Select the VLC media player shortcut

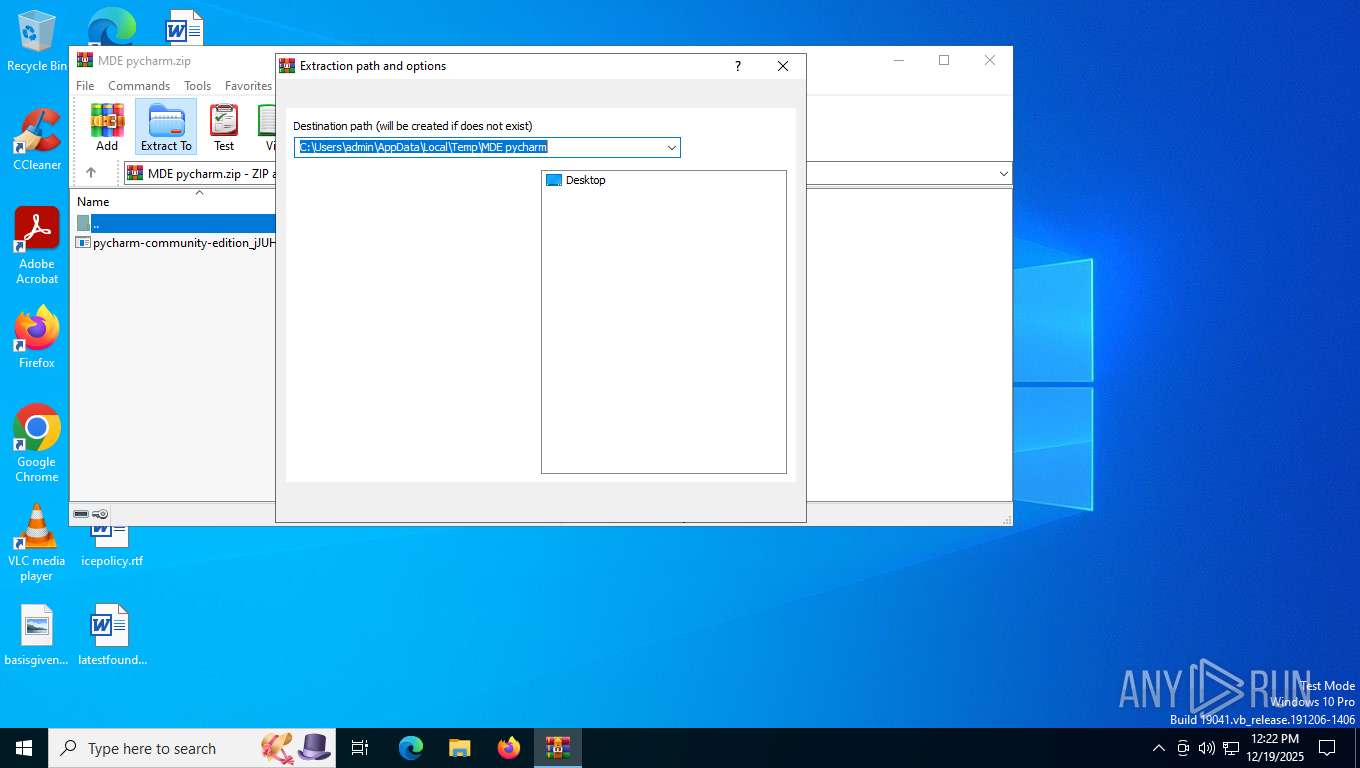(x=37, y=542)
